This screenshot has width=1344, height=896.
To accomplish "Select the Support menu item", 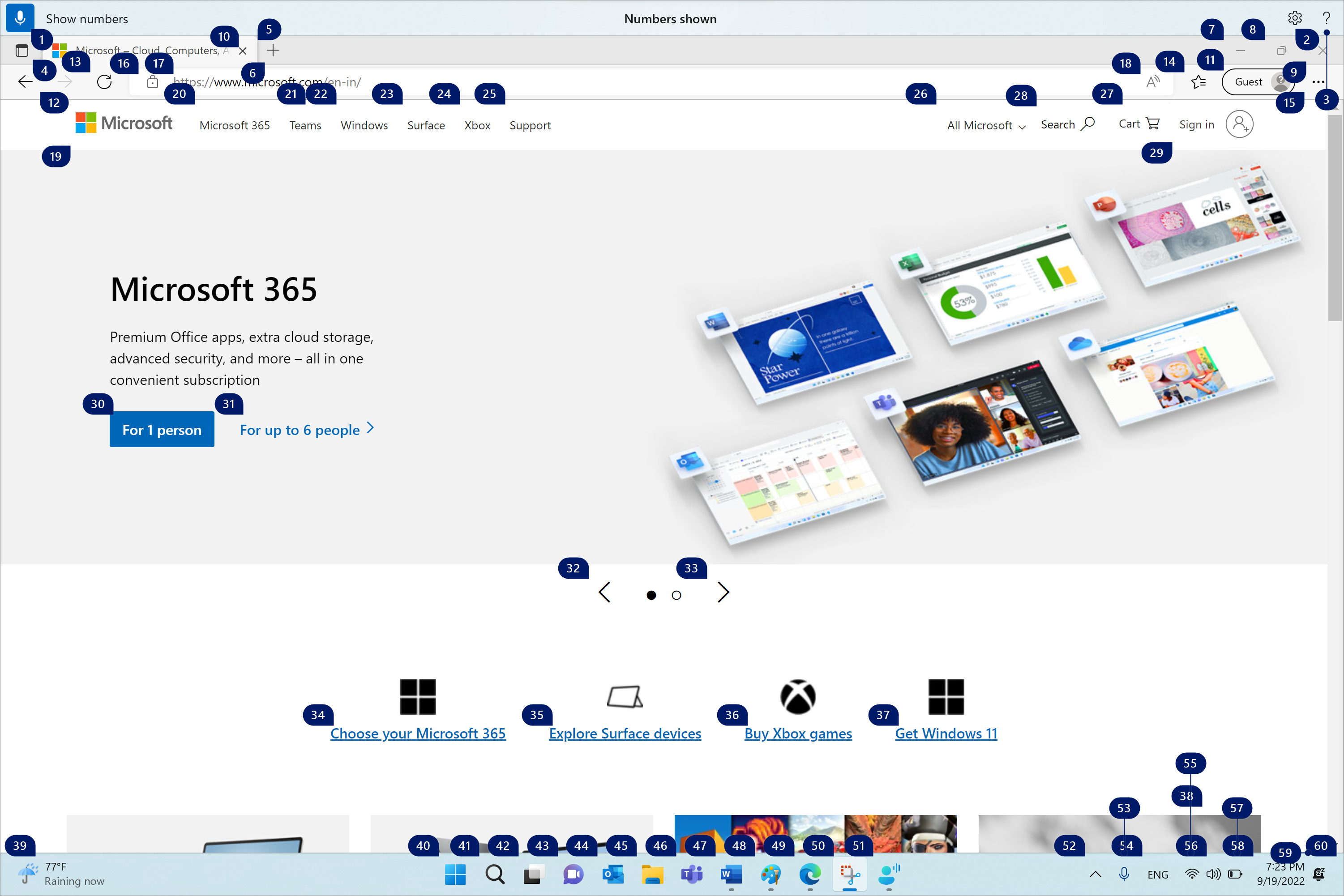I will point(530,125).
